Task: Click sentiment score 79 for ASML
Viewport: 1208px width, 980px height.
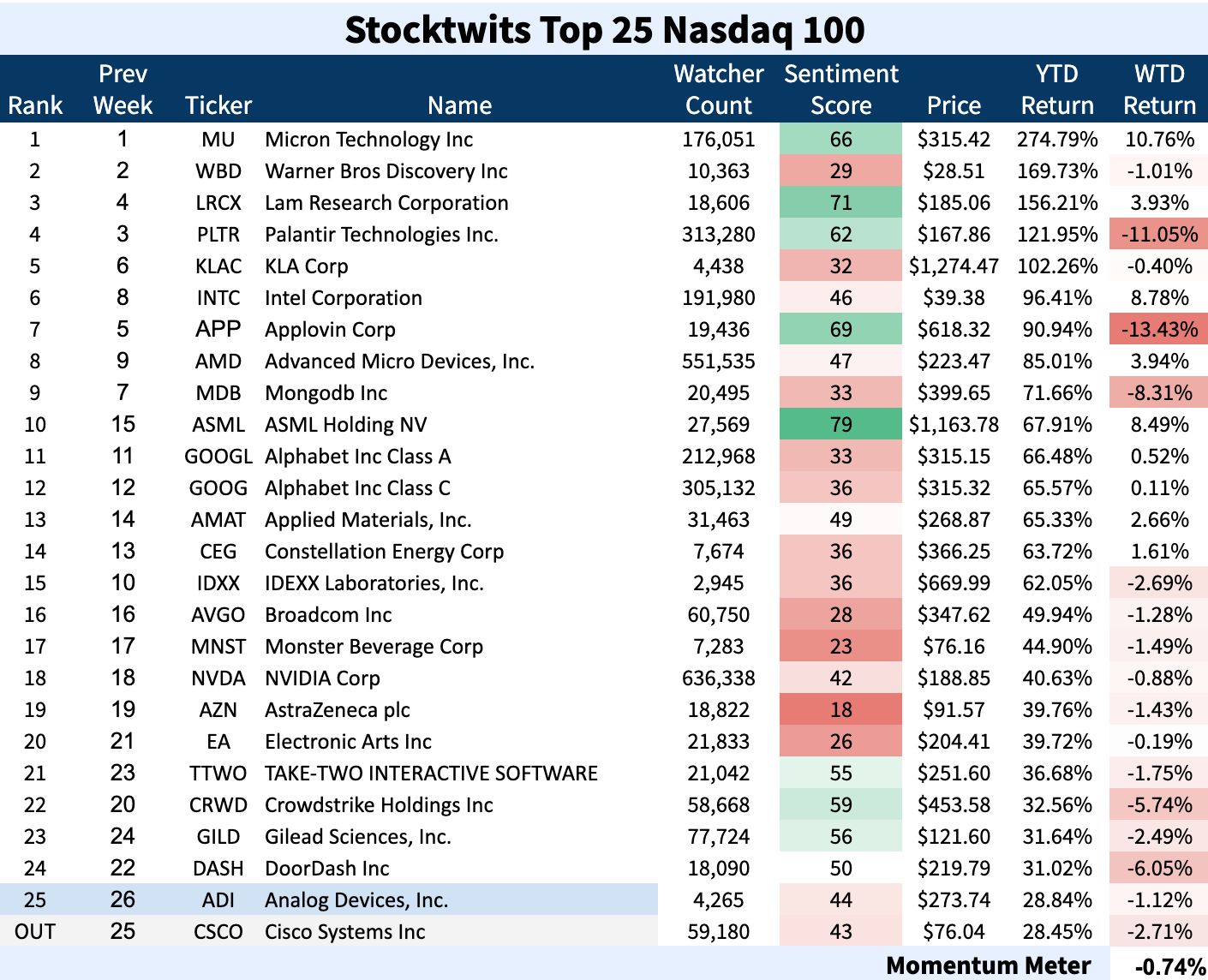Action: (841, 425)
